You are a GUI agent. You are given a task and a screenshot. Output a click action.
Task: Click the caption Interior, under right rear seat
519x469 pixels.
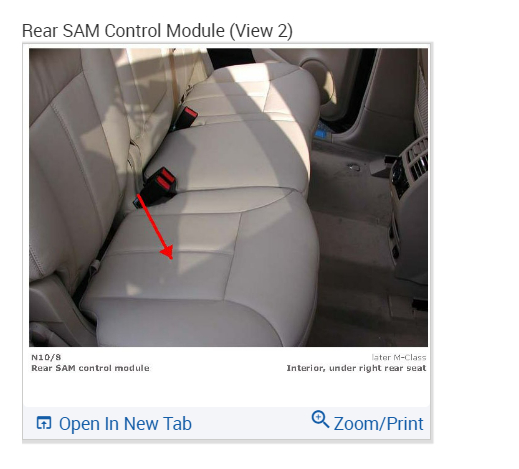[x=356, y=368]
